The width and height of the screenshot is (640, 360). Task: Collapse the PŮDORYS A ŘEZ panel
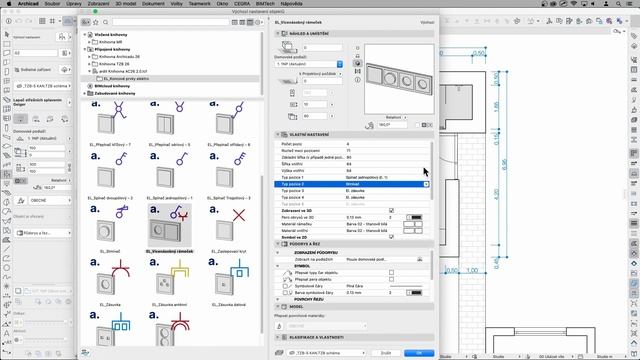[278, 244]
